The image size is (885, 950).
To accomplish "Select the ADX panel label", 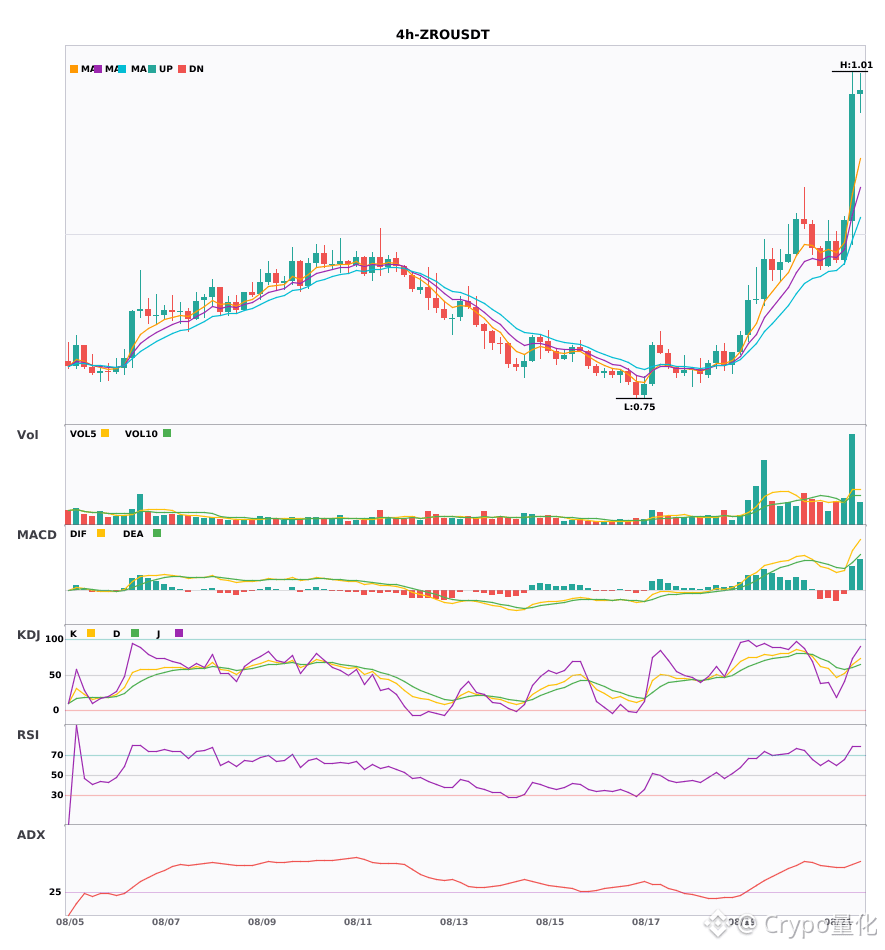I will [x=31, y=834].
